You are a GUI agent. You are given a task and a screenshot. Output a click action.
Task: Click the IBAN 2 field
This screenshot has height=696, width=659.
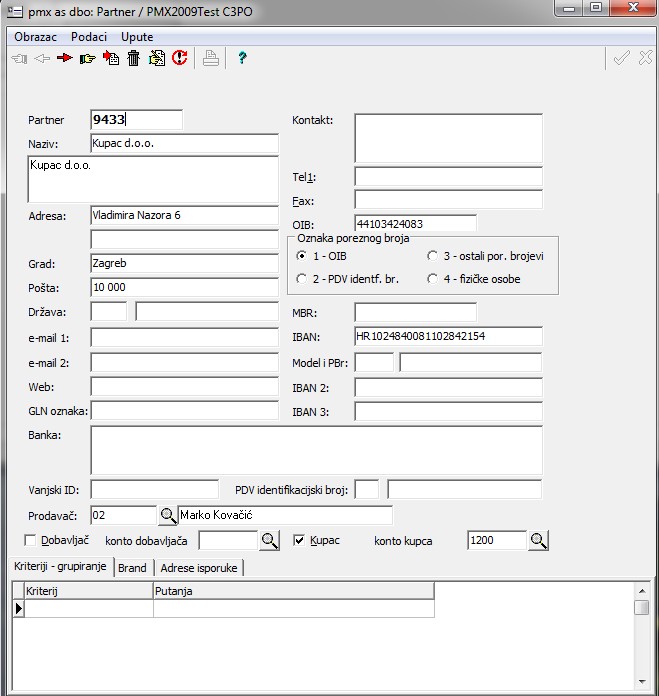point(448,387)
